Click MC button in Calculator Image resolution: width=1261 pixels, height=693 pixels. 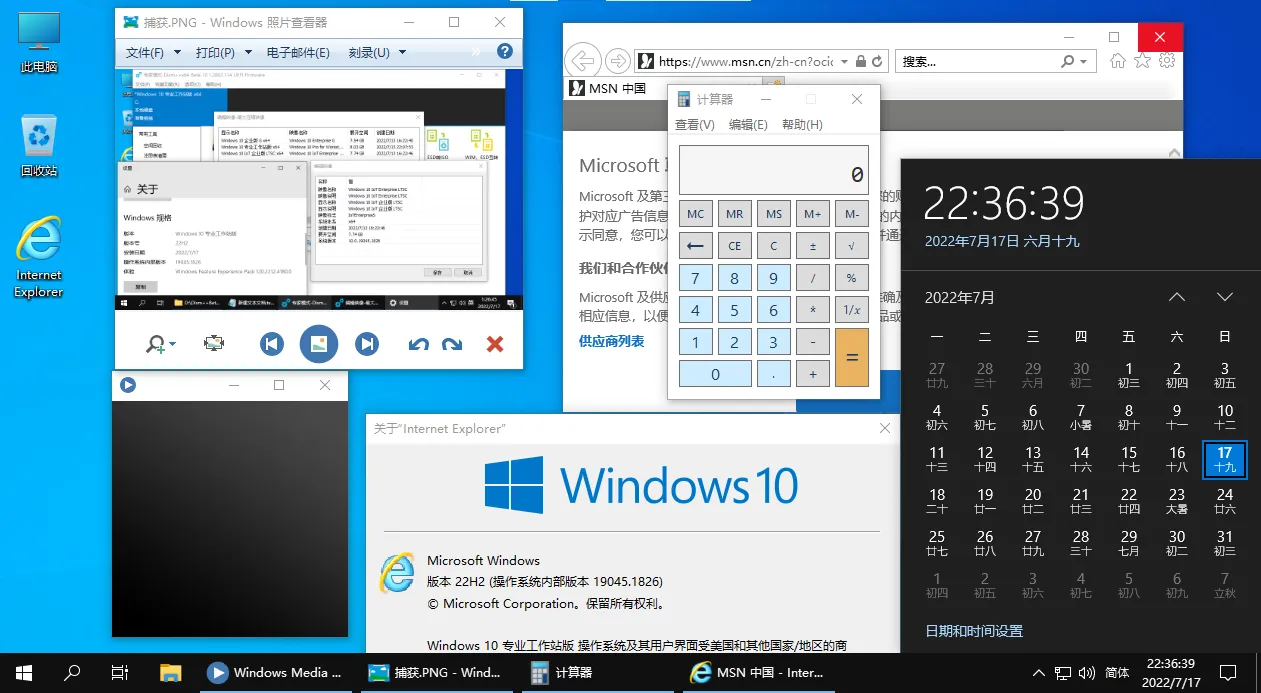(x=695, y=214)
